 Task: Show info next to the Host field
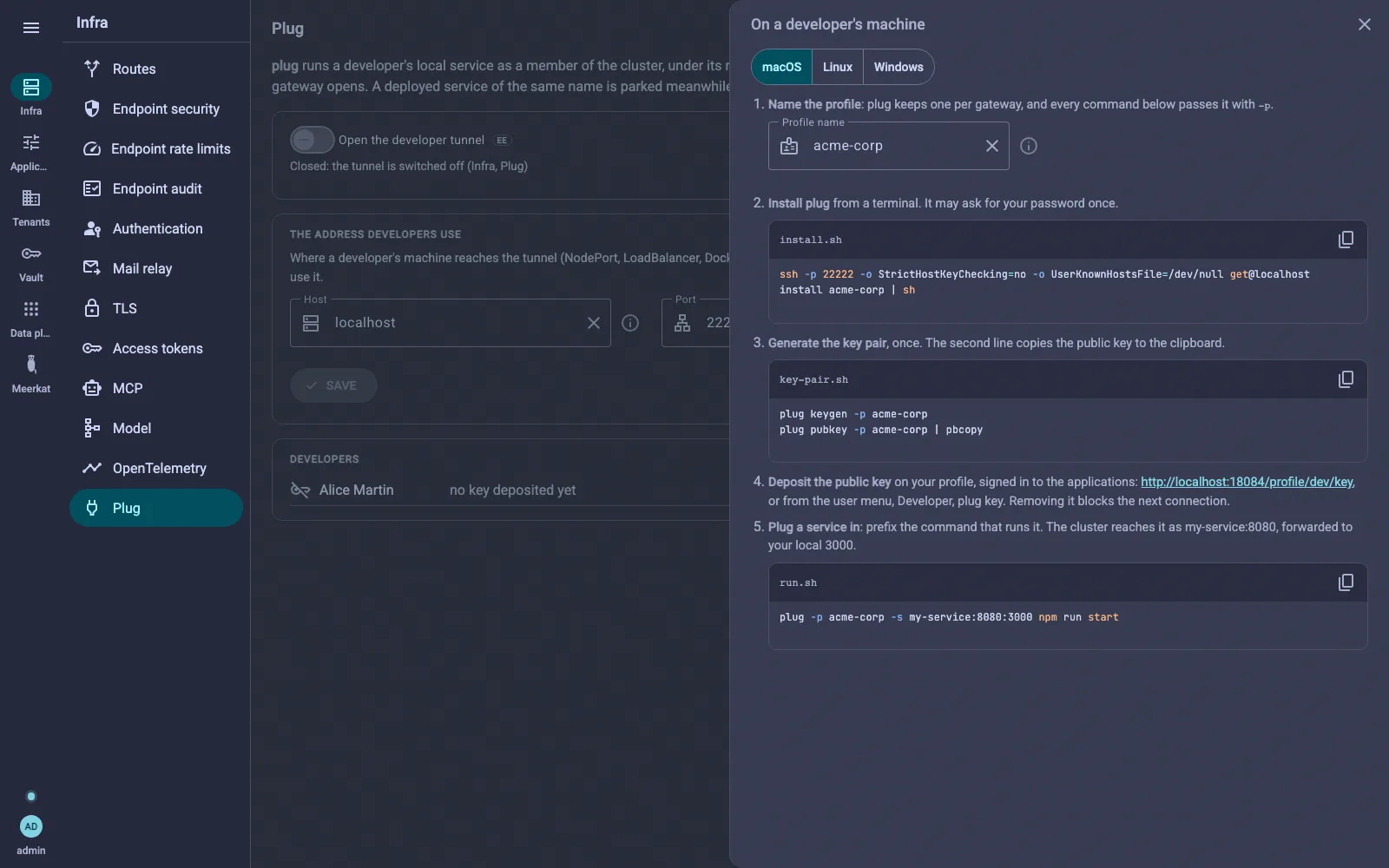pos(630,323)
